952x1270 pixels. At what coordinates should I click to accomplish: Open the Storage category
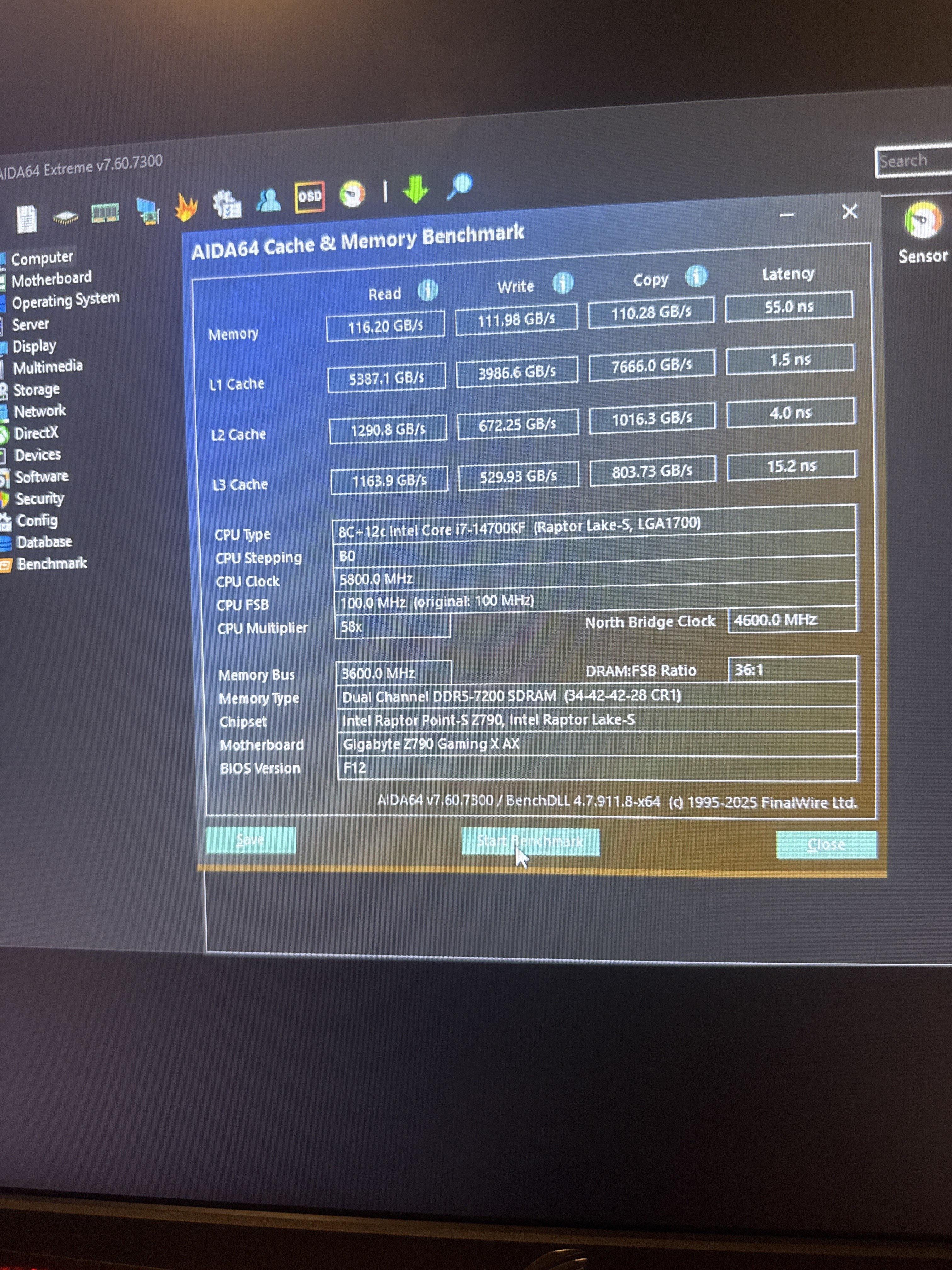coord(36,390)
